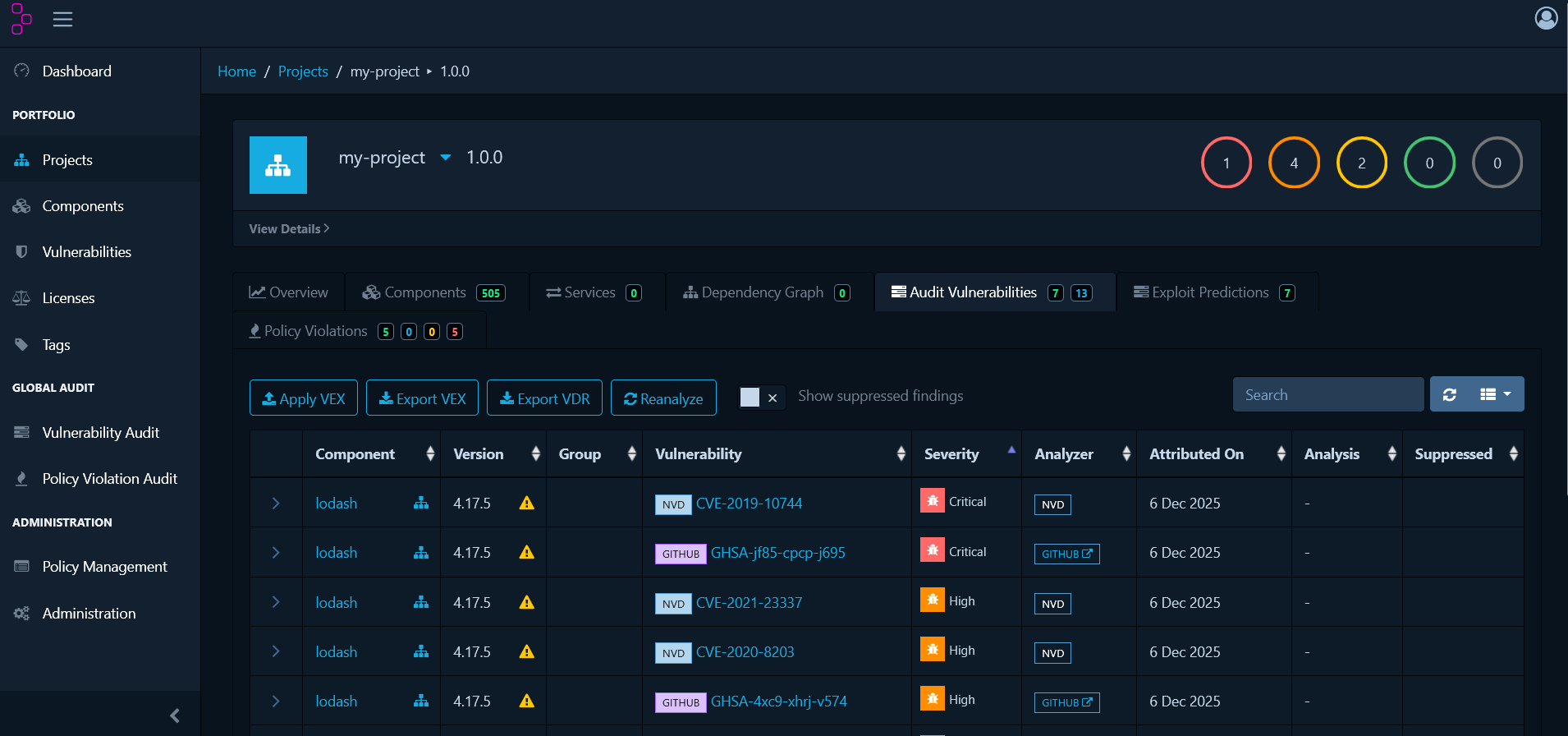This screenshot has width=1568, height=736.
Task: Open Dashboard from the sidebar
Action: (x=100, y=71)
